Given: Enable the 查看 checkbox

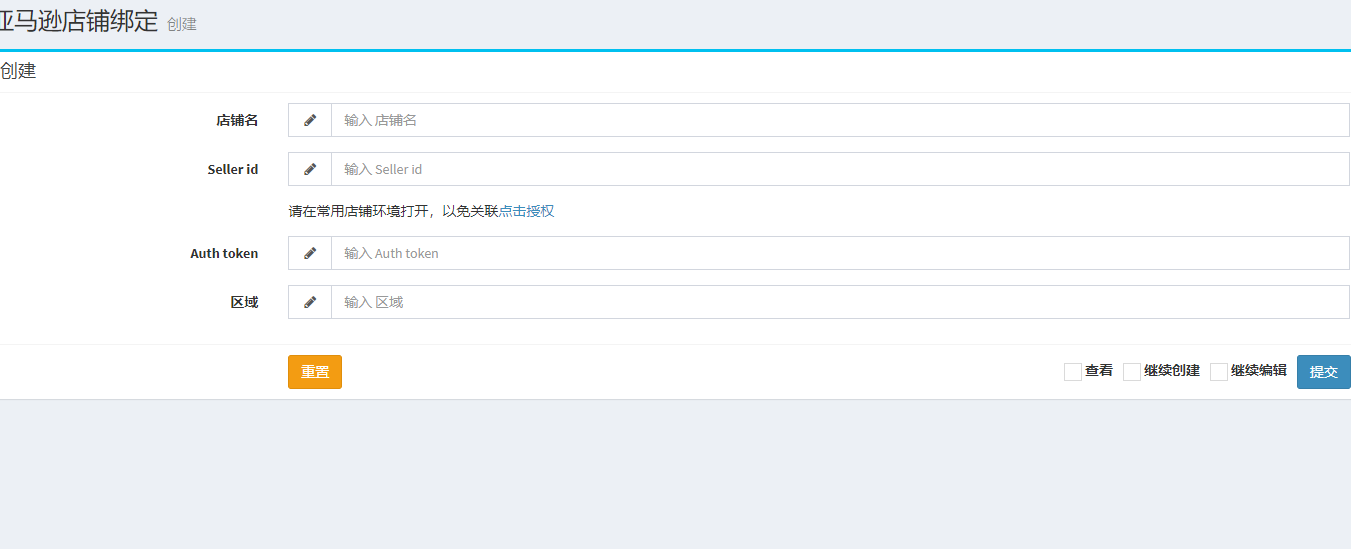Looking at the screenshot, I should coord(1073,372).
